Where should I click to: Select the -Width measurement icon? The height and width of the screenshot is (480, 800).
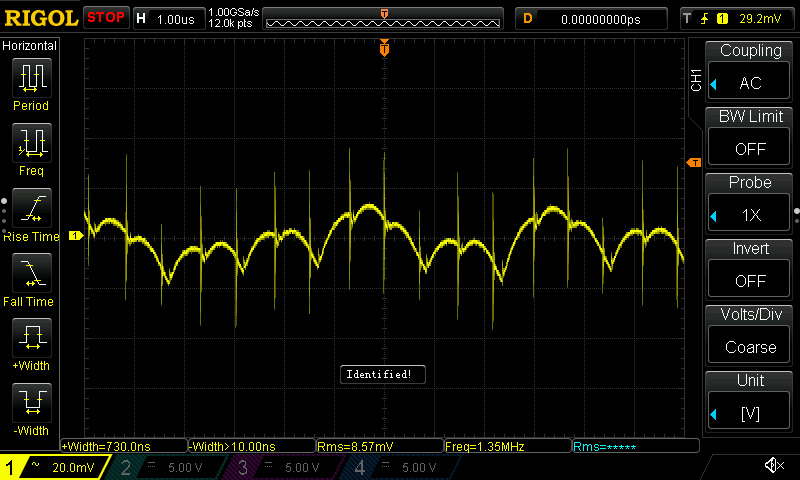pyautogui.click(x=31, y=407)
